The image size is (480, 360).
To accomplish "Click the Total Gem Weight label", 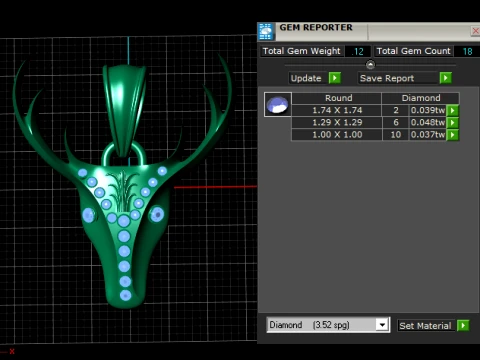I will (x=302, y=51).
